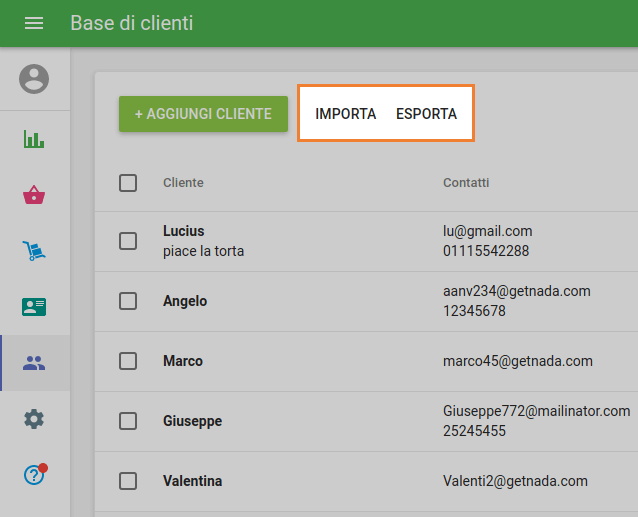The width and height of the screenshot is (638, 517).
Task: Toggle the select-all checkbox in table header
Action: (x=128, y=183)
